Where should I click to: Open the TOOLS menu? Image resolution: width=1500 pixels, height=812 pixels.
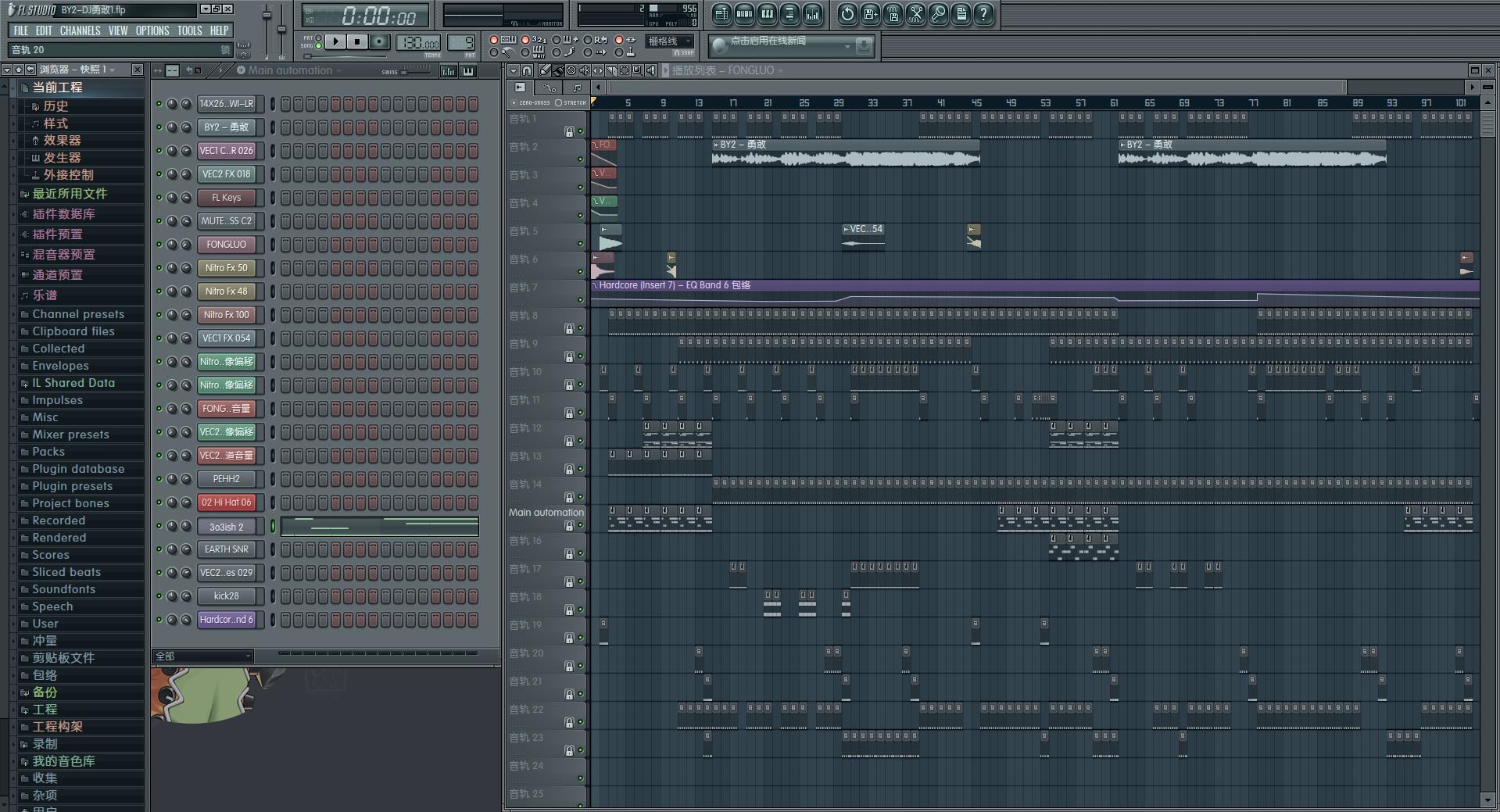tap(189, 30)
